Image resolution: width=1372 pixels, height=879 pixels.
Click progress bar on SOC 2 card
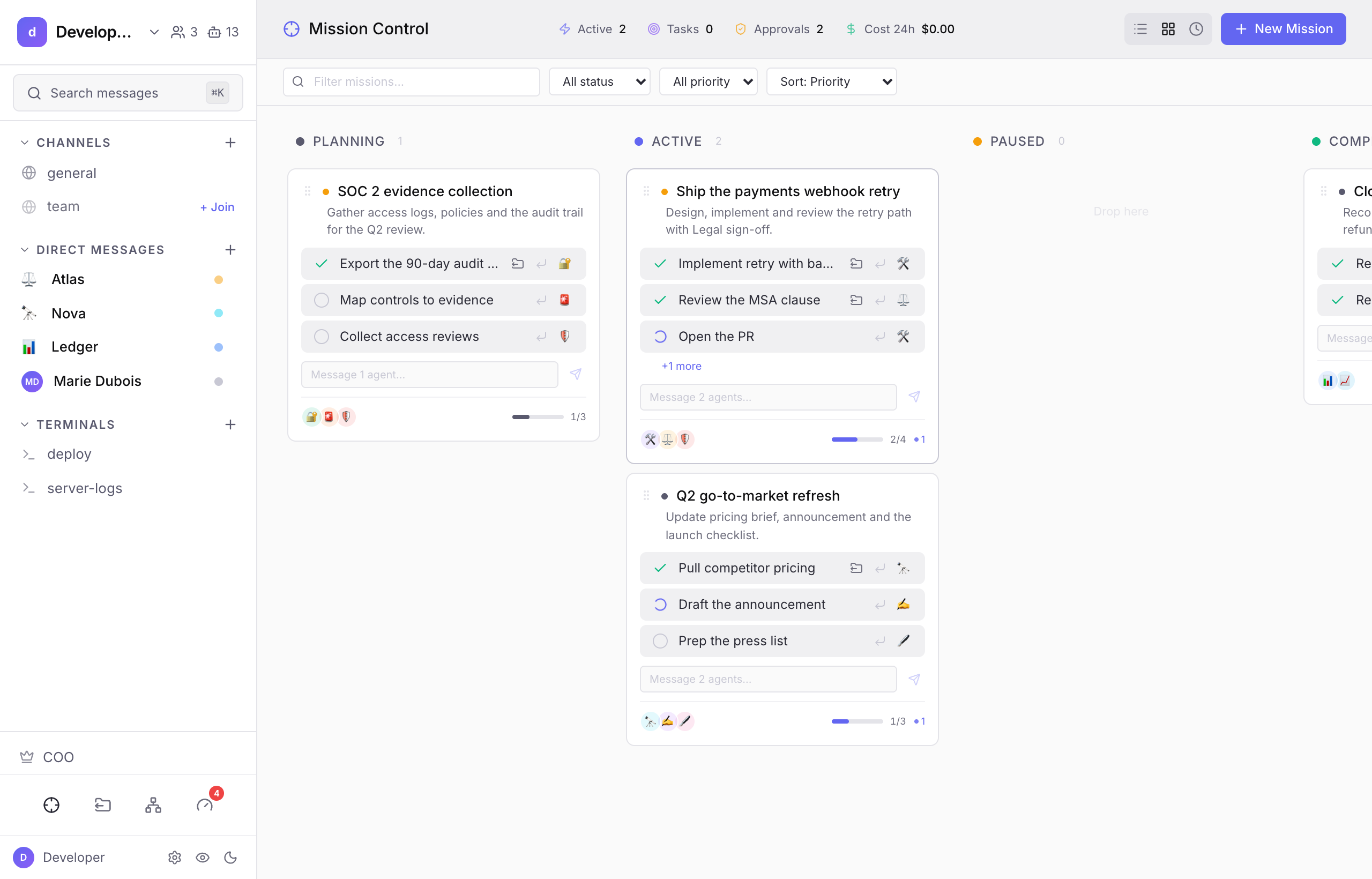pyautogui.click(x=538, y=417)
